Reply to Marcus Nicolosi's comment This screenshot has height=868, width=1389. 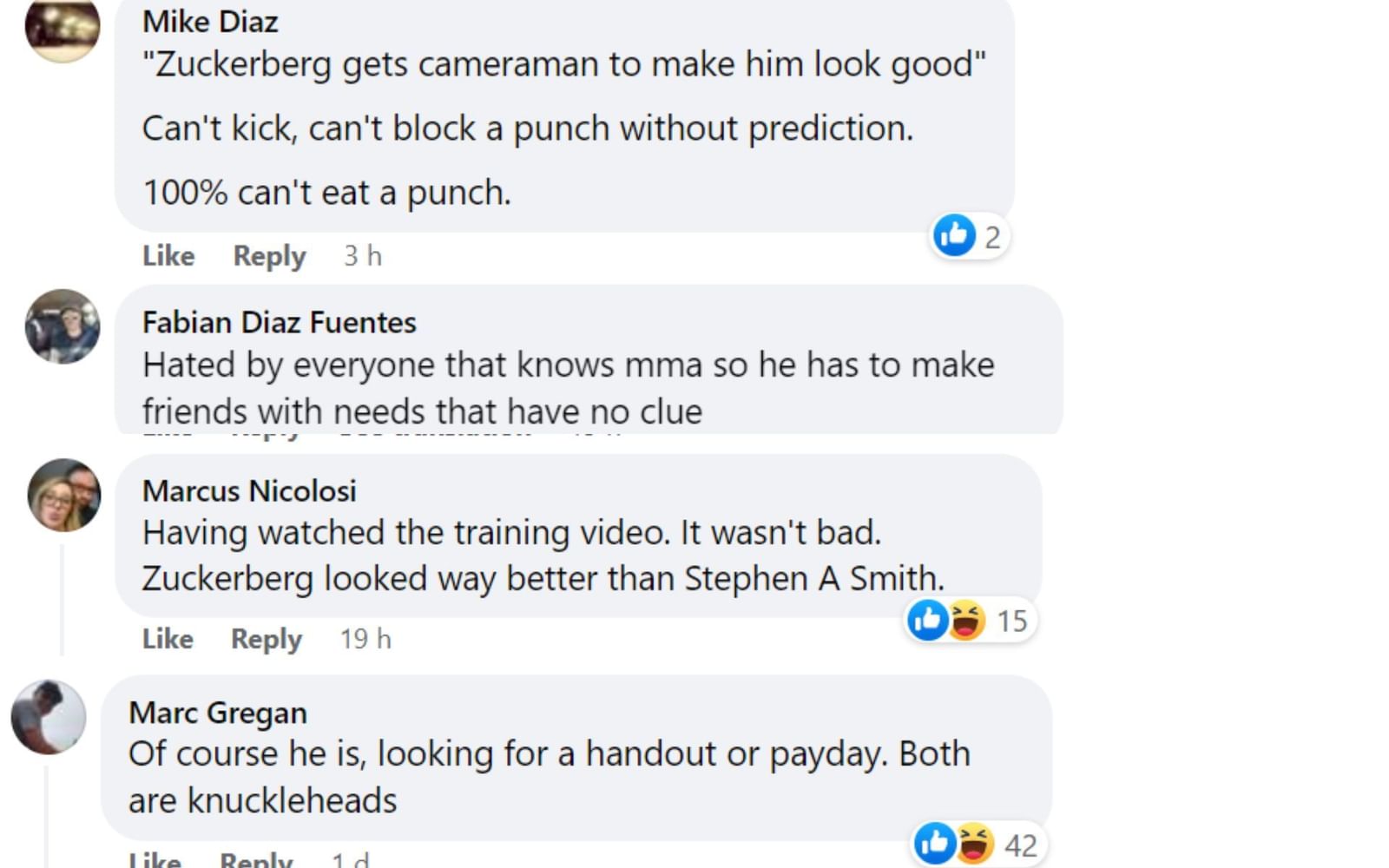pyautogui.click(x=266, y=640)
